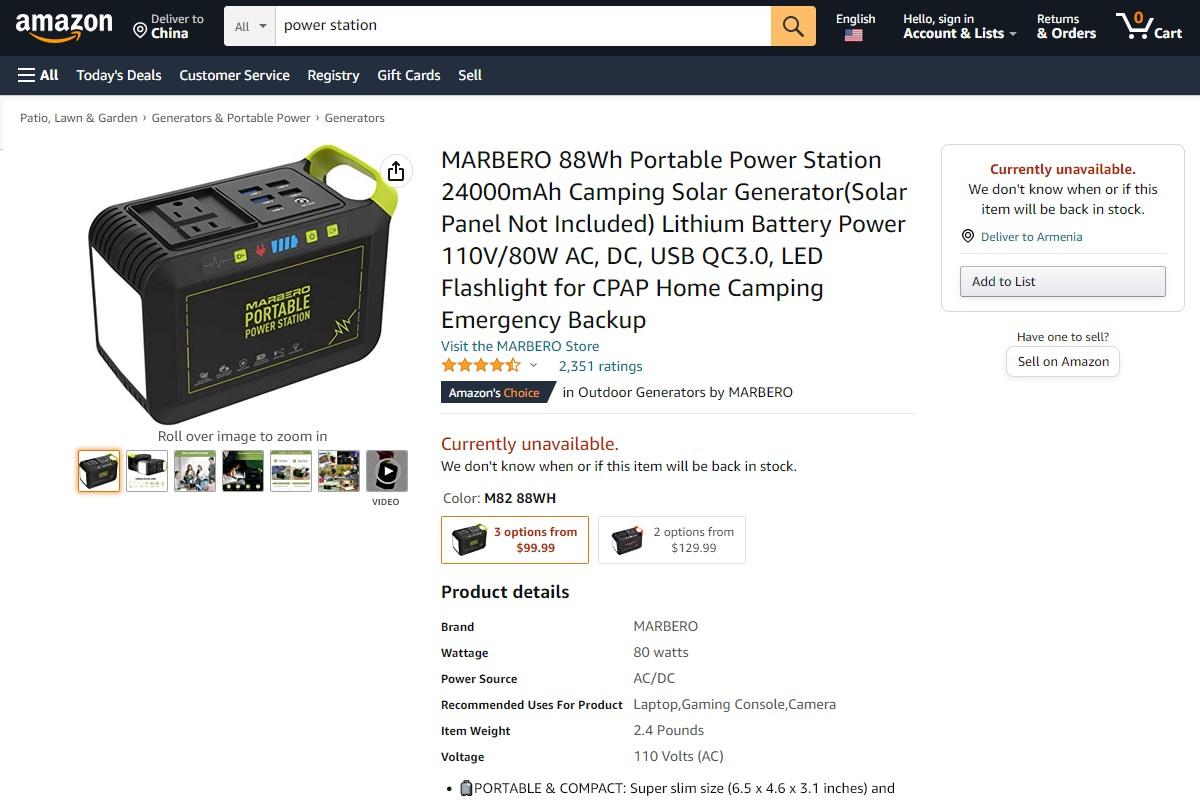Select the color option from $129.99
The image size is (1200, 800).
coord(672,540)
